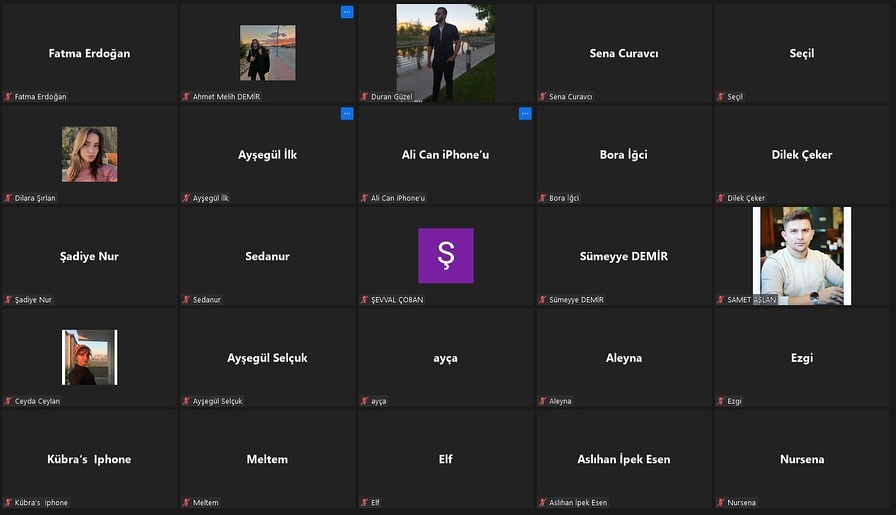Click Aslıhan İpek Esen's large name
This screenshot has height=515, width=896.
click(x=623, y=459)
